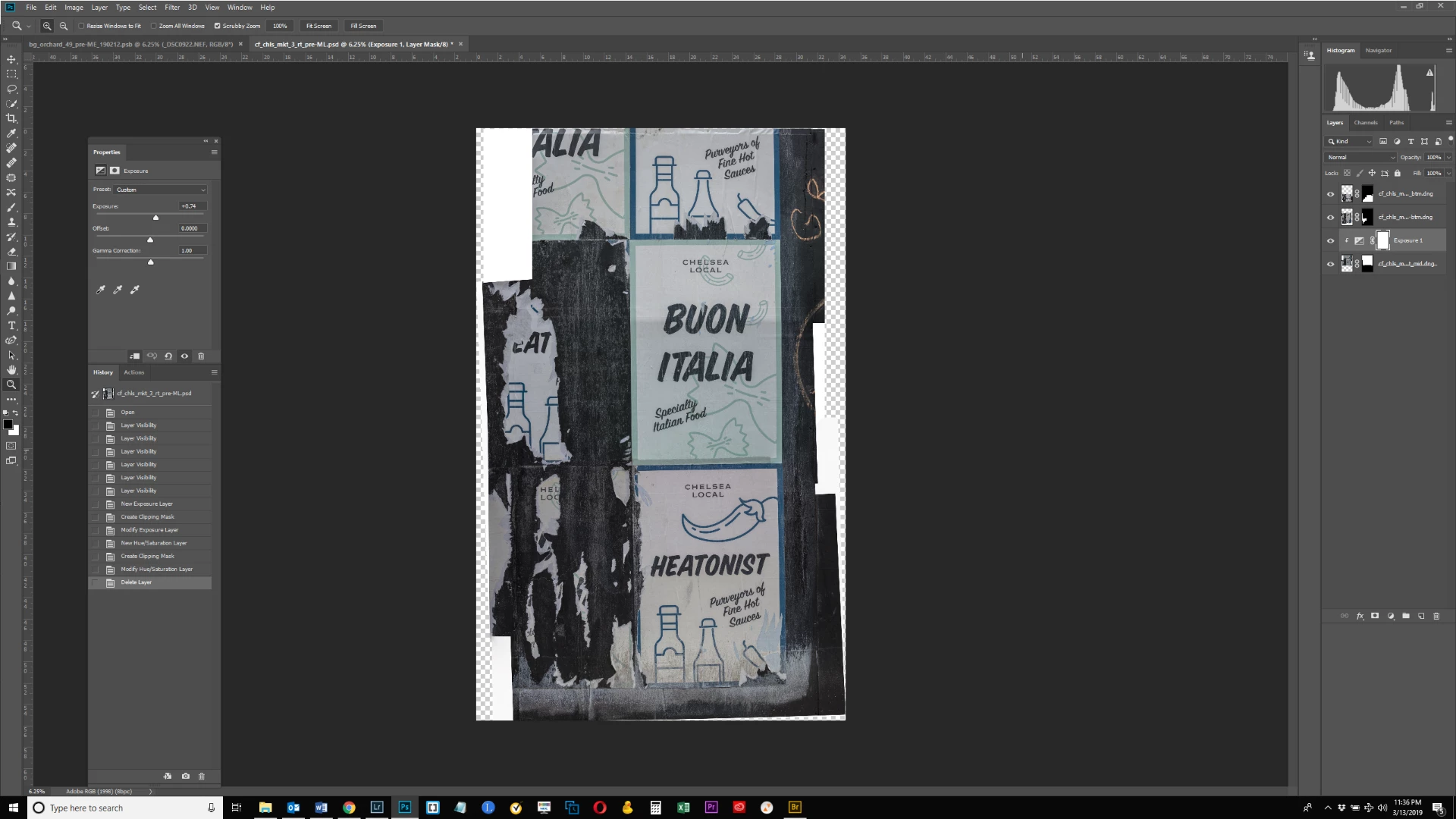Select the Eyedropper tool in toolbar
The height and width of the screenshot is (819, 1456).
11,133
